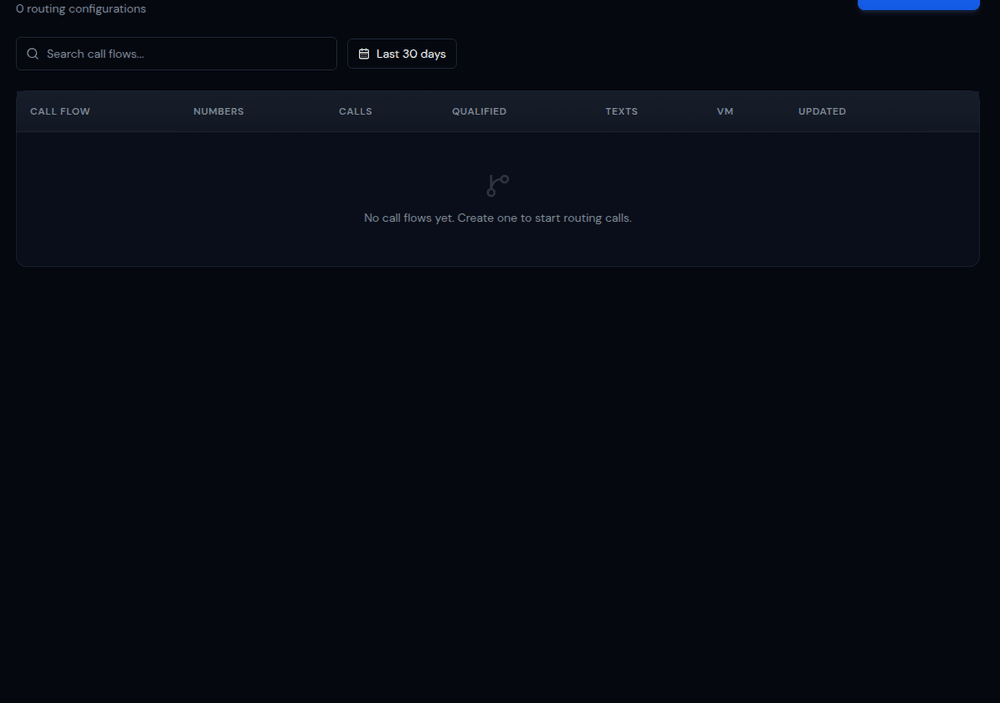This screenshot has width=1000, height=703.
Task: Sort by the CALL FLOW column header
Action: pyautogui.click(x=60, y=111)
